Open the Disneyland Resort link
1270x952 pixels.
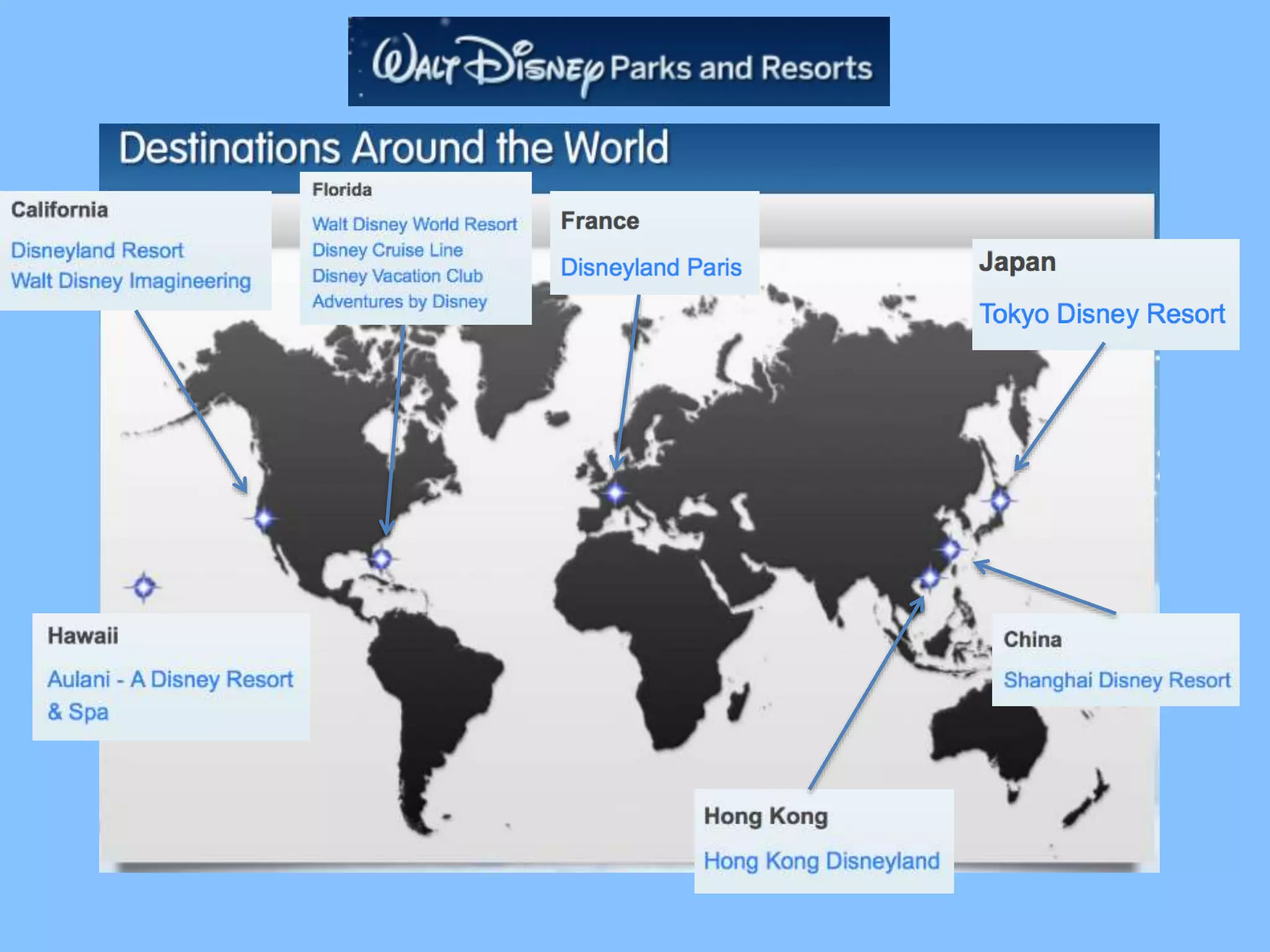tap(97, 250)
